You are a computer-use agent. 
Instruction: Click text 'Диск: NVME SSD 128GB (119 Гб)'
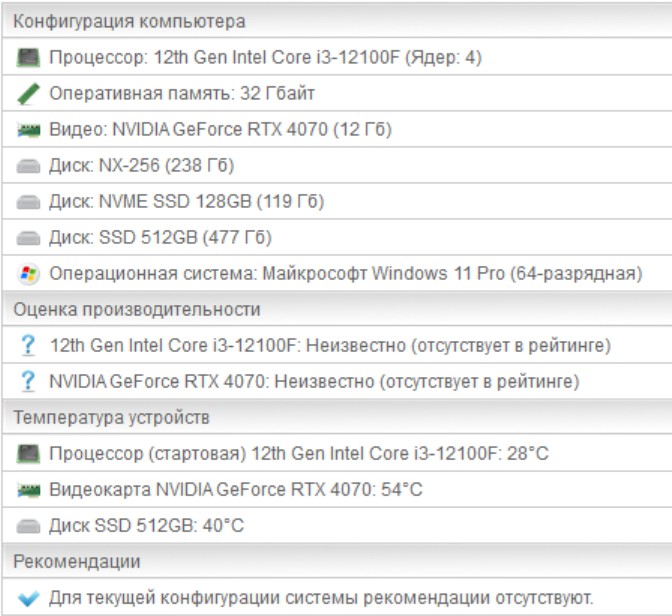[186, 201]
